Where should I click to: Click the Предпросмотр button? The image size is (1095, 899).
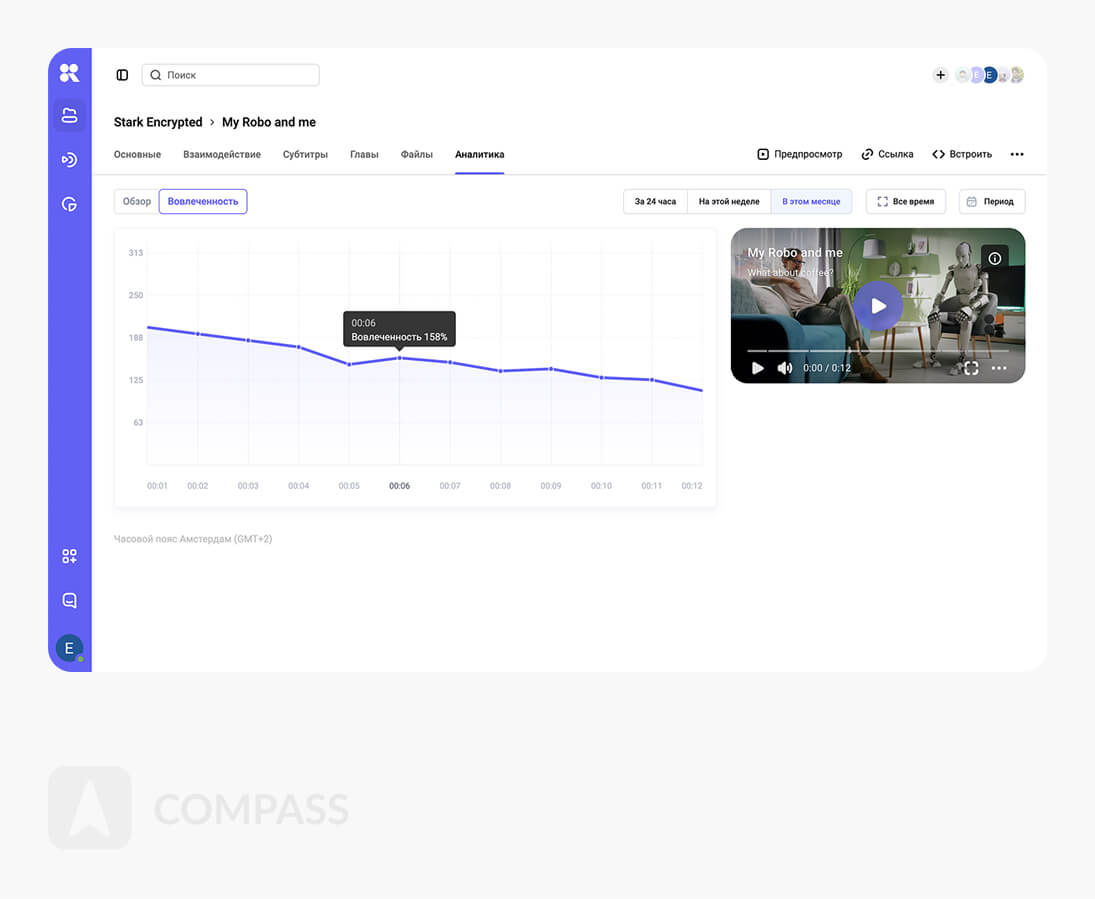pos(800,155)
